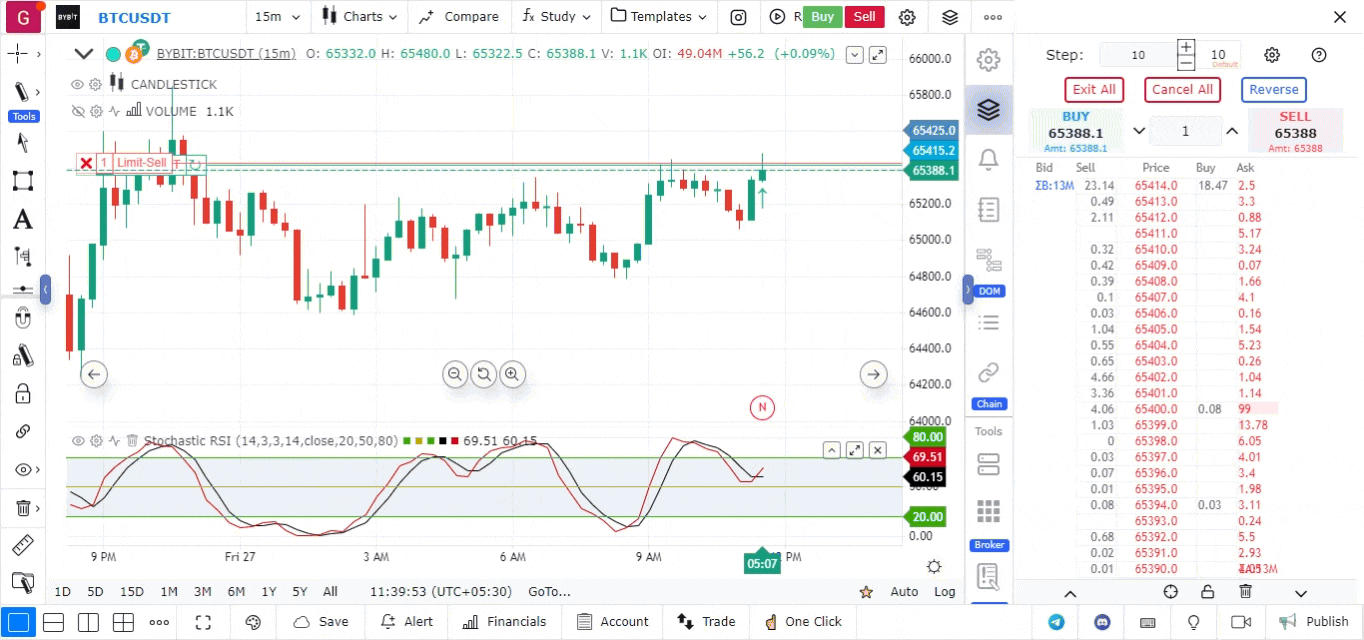Open the 15m timeframe dropdown
This screenshot has height=640, width=1364.
[274, 17]
